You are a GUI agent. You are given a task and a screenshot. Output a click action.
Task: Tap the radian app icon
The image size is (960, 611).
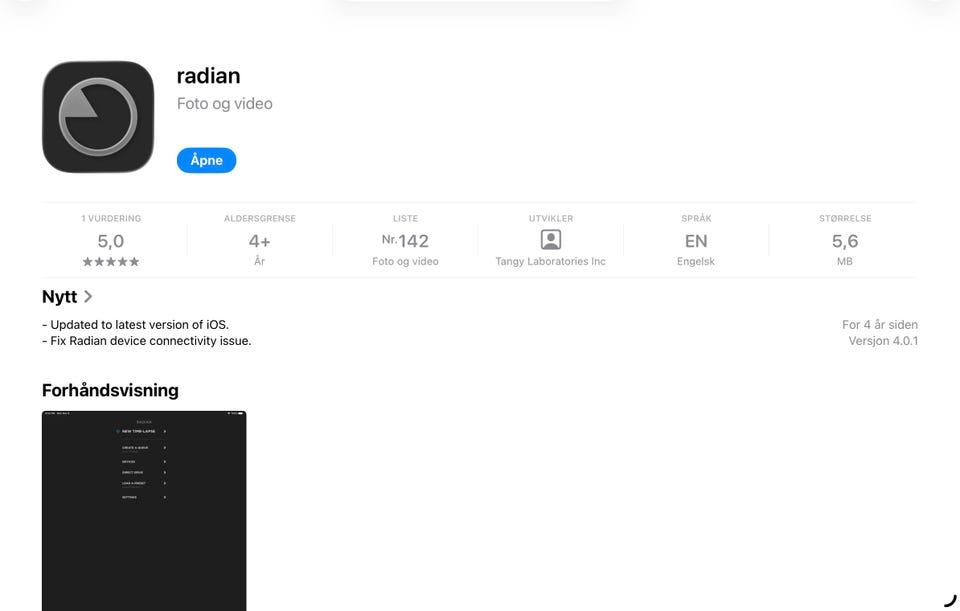click(x=98, y=116)
